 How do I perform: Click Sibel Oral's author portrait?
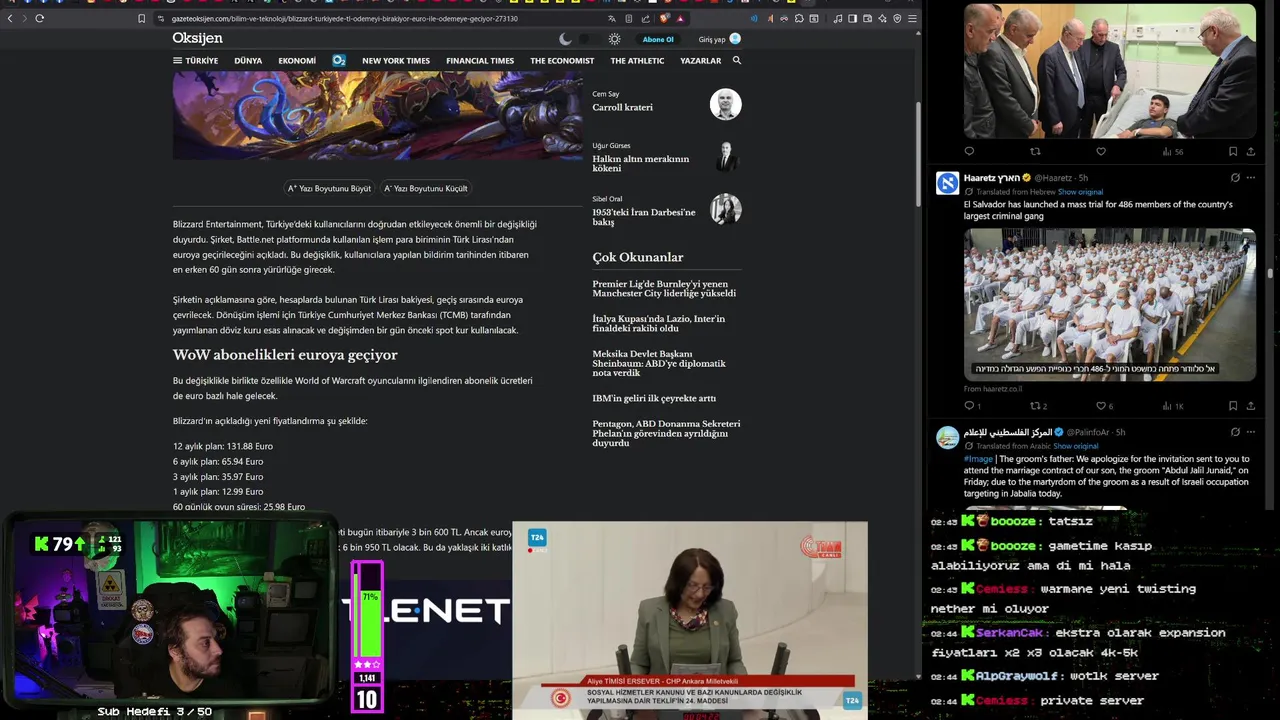pyautogui.click(x=726, y=209)
